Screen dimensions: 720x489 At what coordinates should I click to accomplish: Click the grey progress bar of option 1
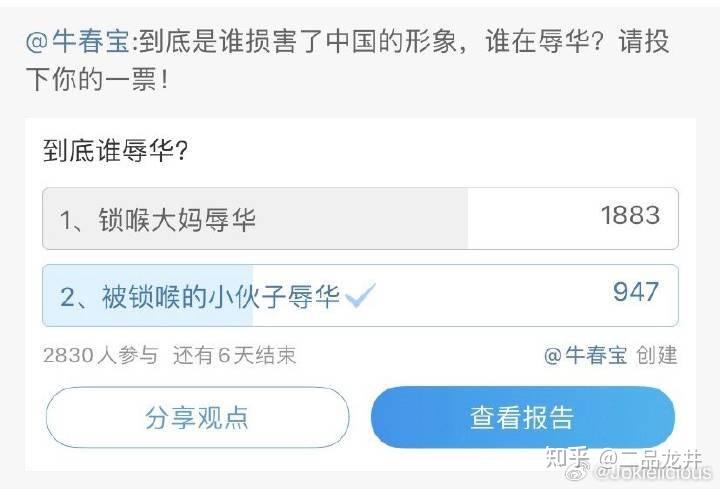[x=255, y=219]
